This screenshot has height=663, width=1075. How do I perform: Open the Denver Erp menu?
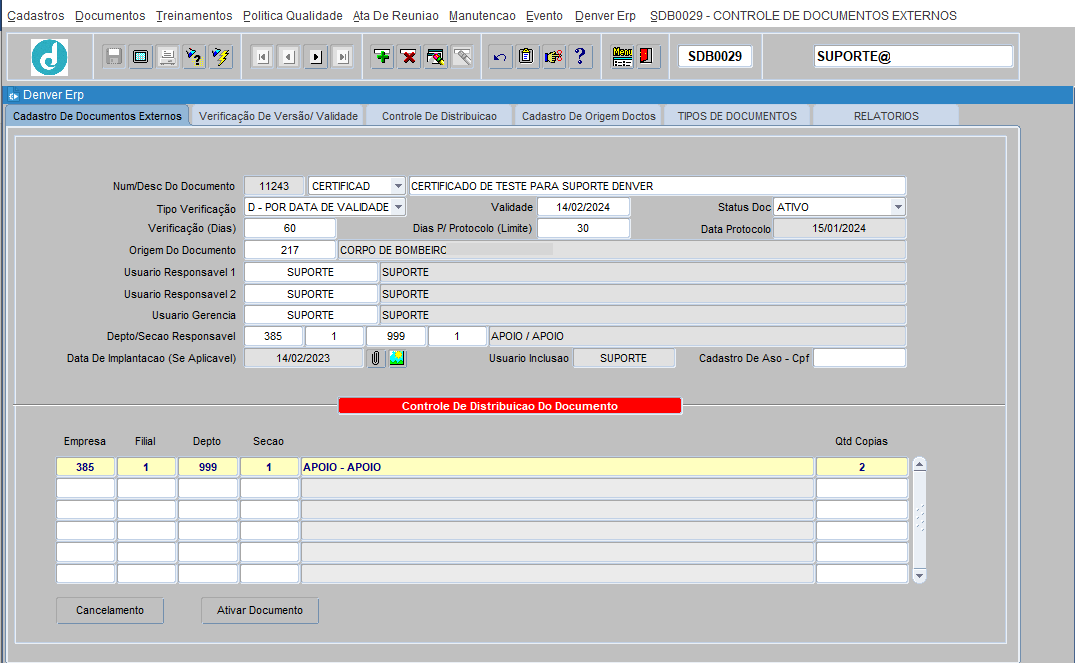point(605,16)
